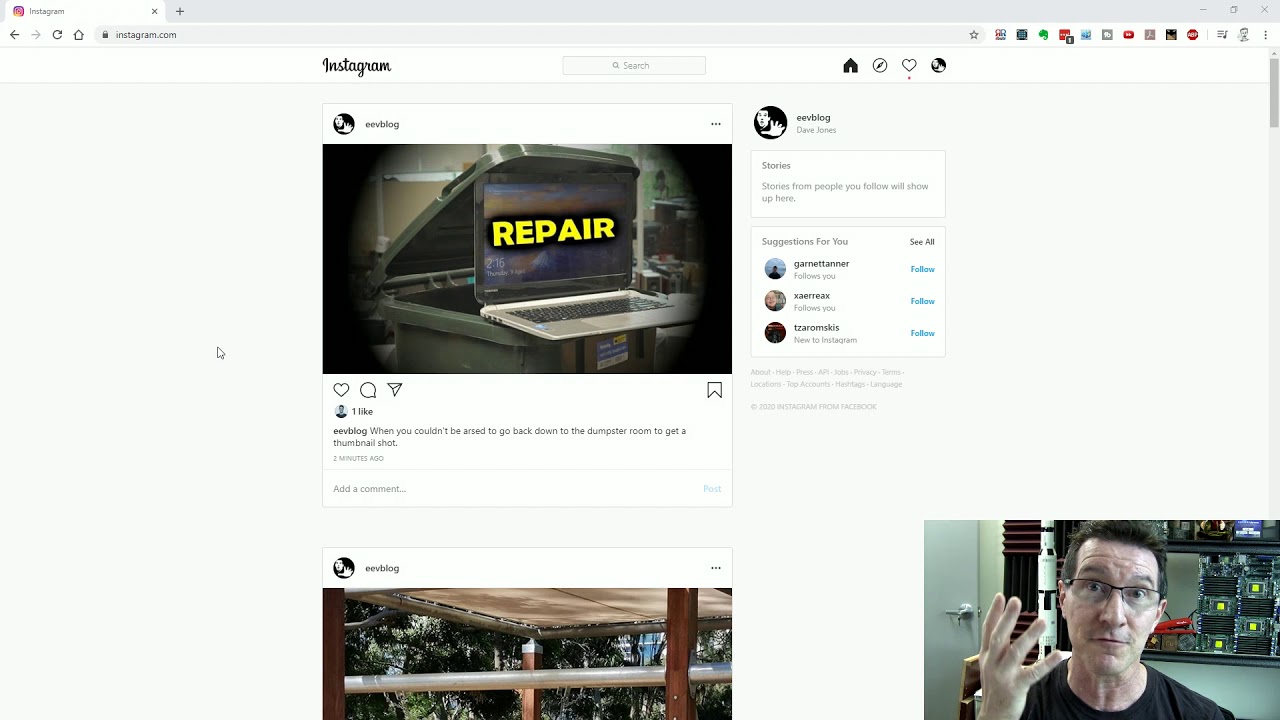Image resolution: width=1280 pixels, height=720 pixels.
Task: Follow garnettanner
Action: [922, 269]
